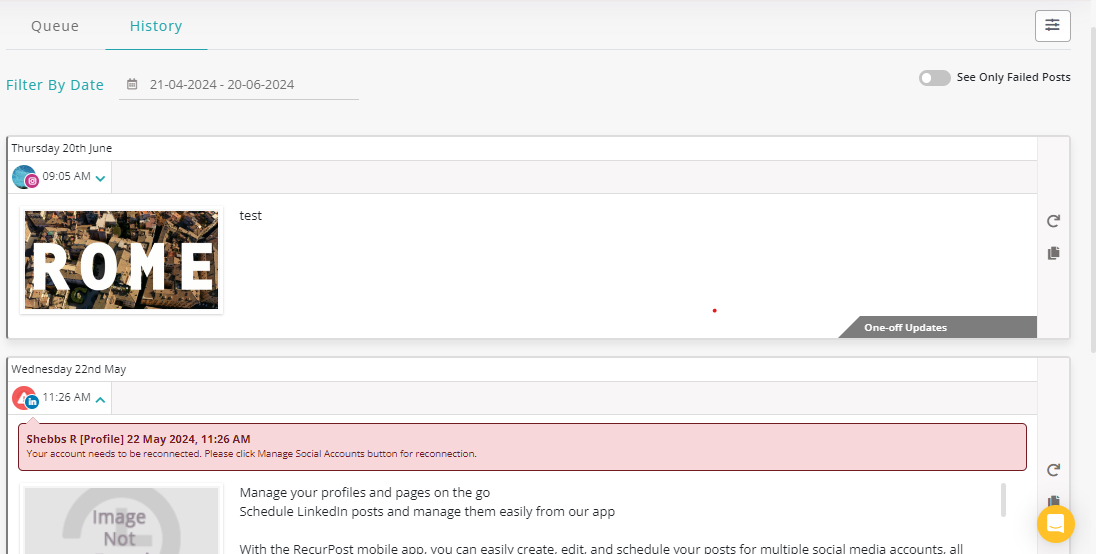
Task: Click the See Only Failed Posts label
Action: (1014, 78)
